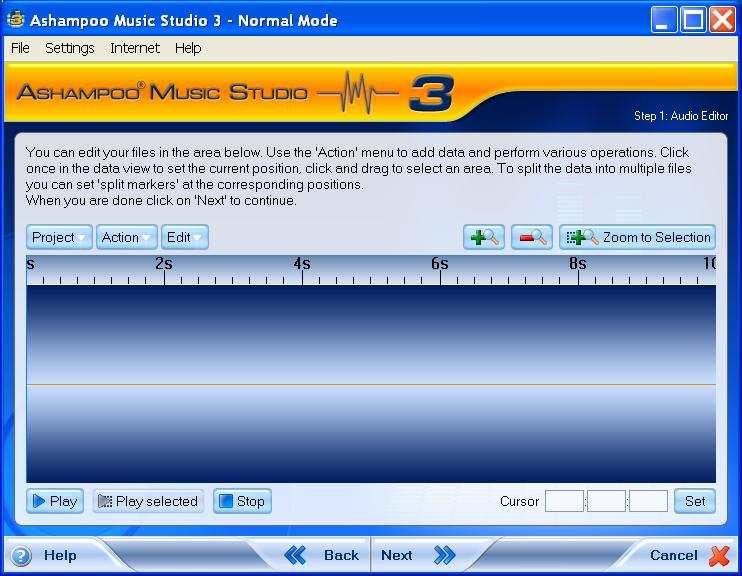This screenshot has height=576, width=742.
Task: Click the 4s mark on timeline ruler
Action: (x=302, y=265)
